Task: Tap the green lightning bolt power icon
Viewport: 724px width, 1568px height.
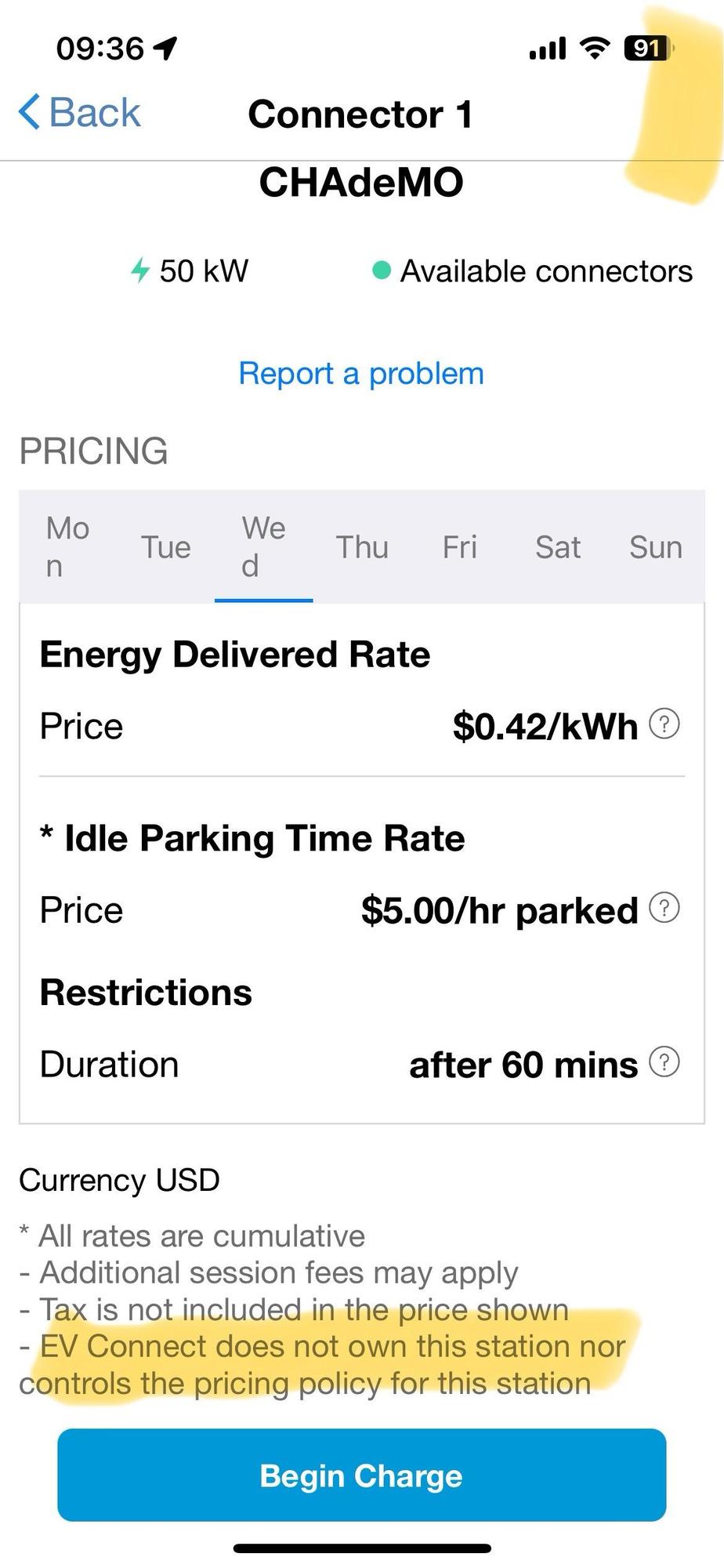Action: pos(140,270)
